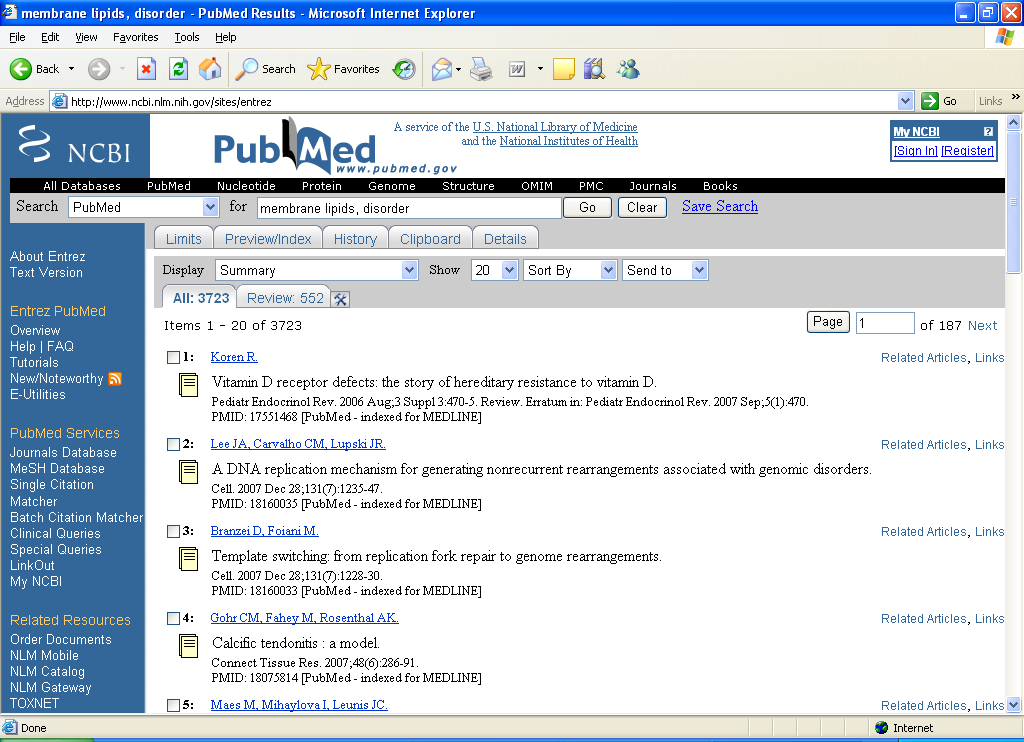The height and width of the screenshot is (742, 1024).
Task: Click the yellow Discuss note icon
Action: tap(564, 69)
